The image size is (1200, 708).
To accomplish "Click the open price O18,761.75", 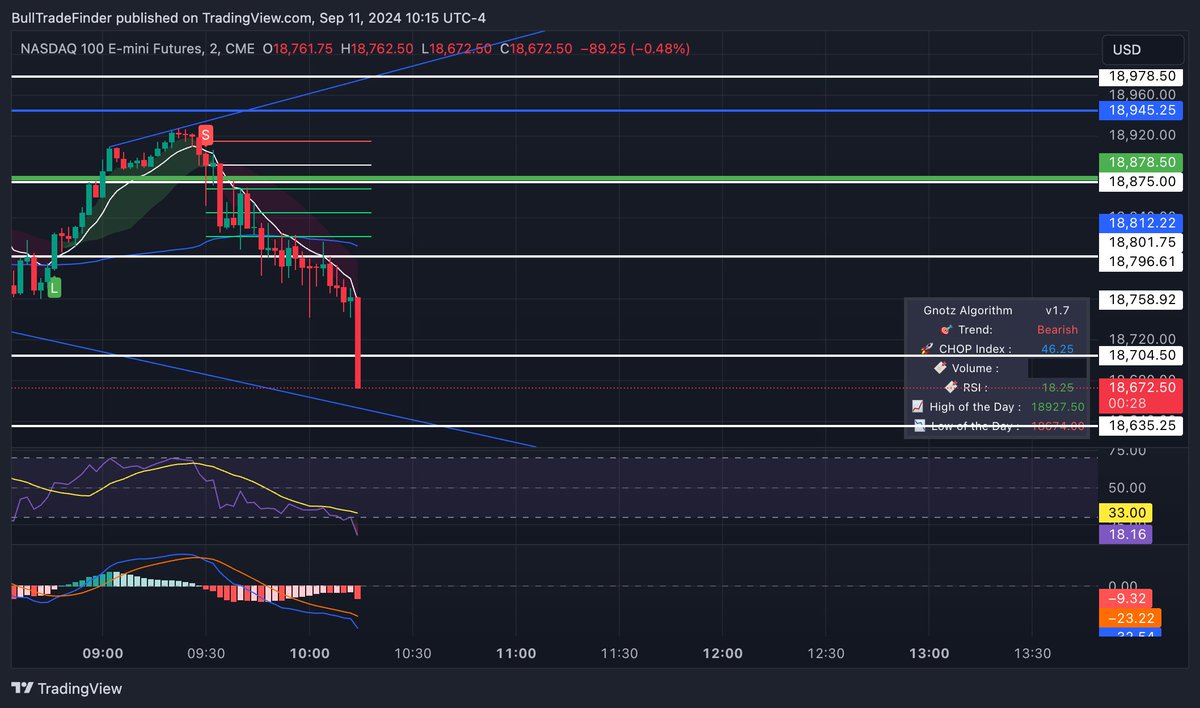I will pyautogui.click(x=298, y=48).
